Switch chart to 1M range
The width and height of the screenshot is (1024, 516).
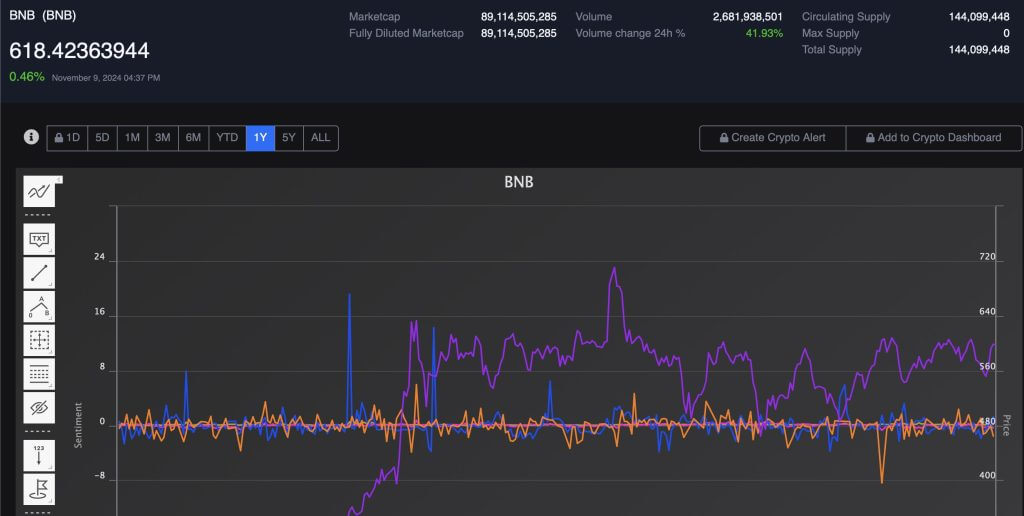coord(133,138)
